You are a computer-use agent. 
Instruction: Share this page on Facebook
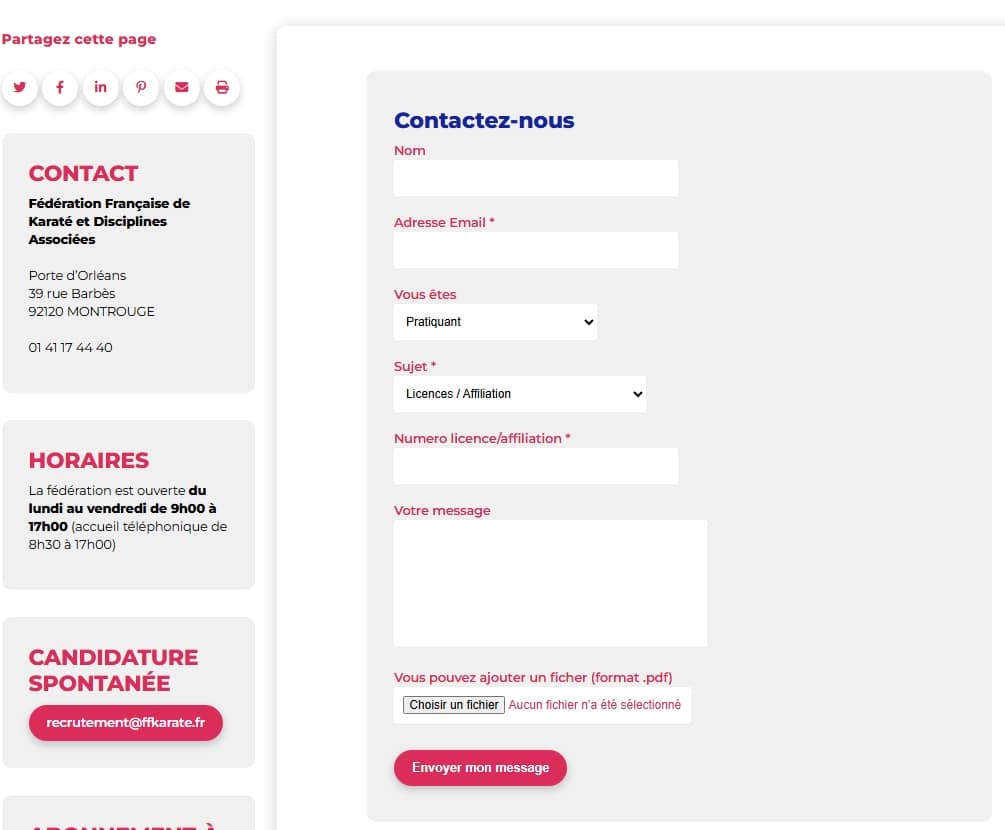(x=60, y=88)
